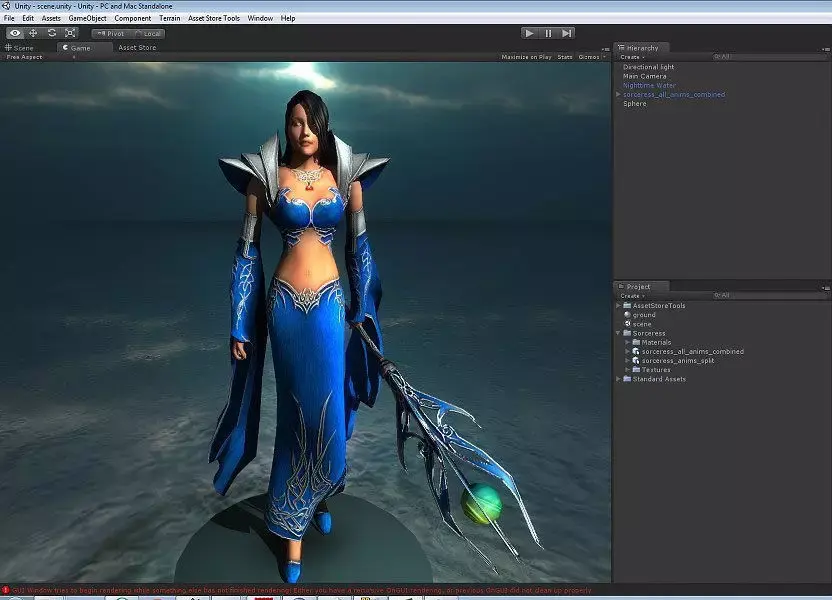Screen dimensions: 832x600
Task: Select the Scale tool
Action: tap(70, 33)
